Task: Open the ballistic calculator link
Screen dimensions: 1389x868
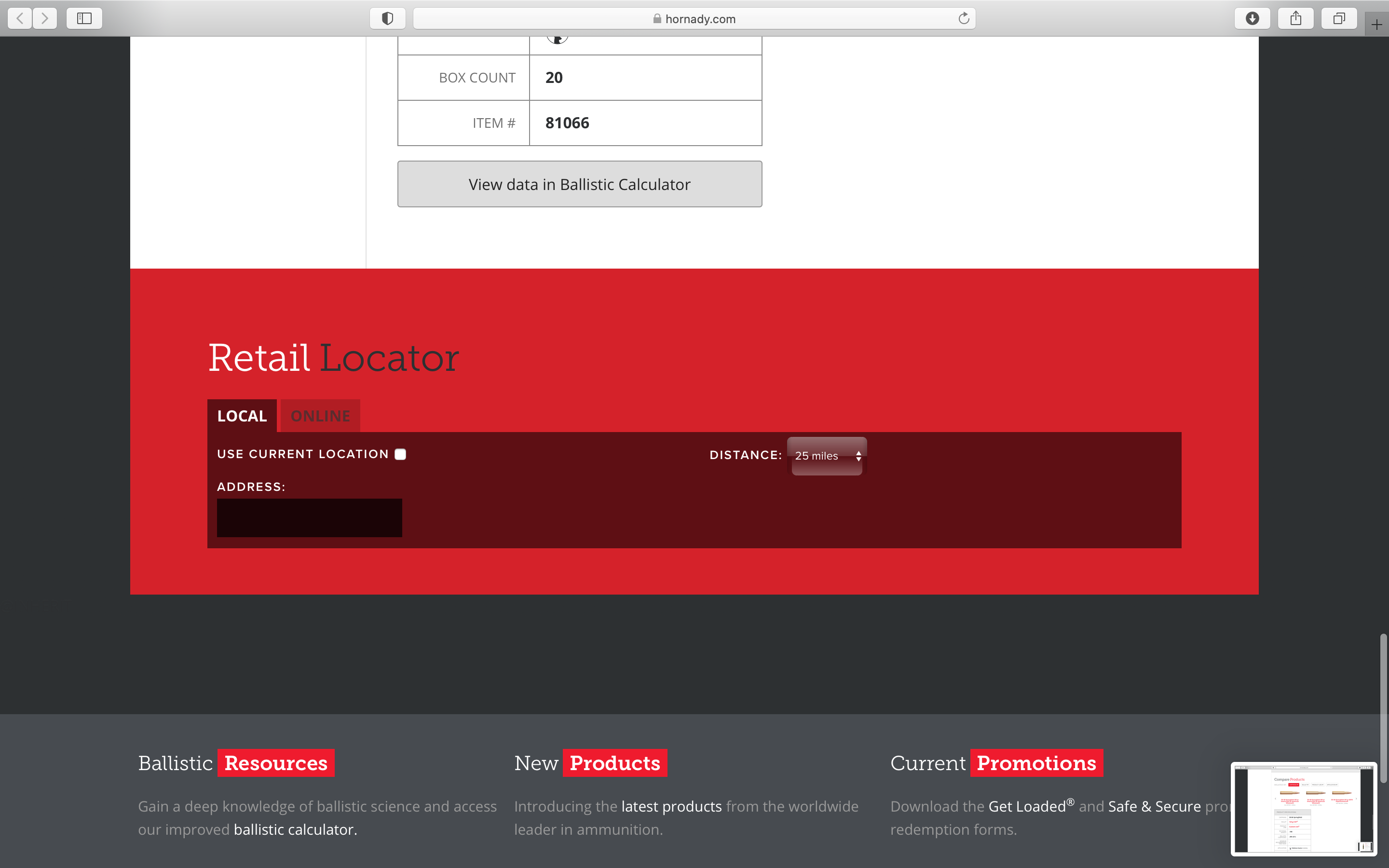Action: point(295,829)
